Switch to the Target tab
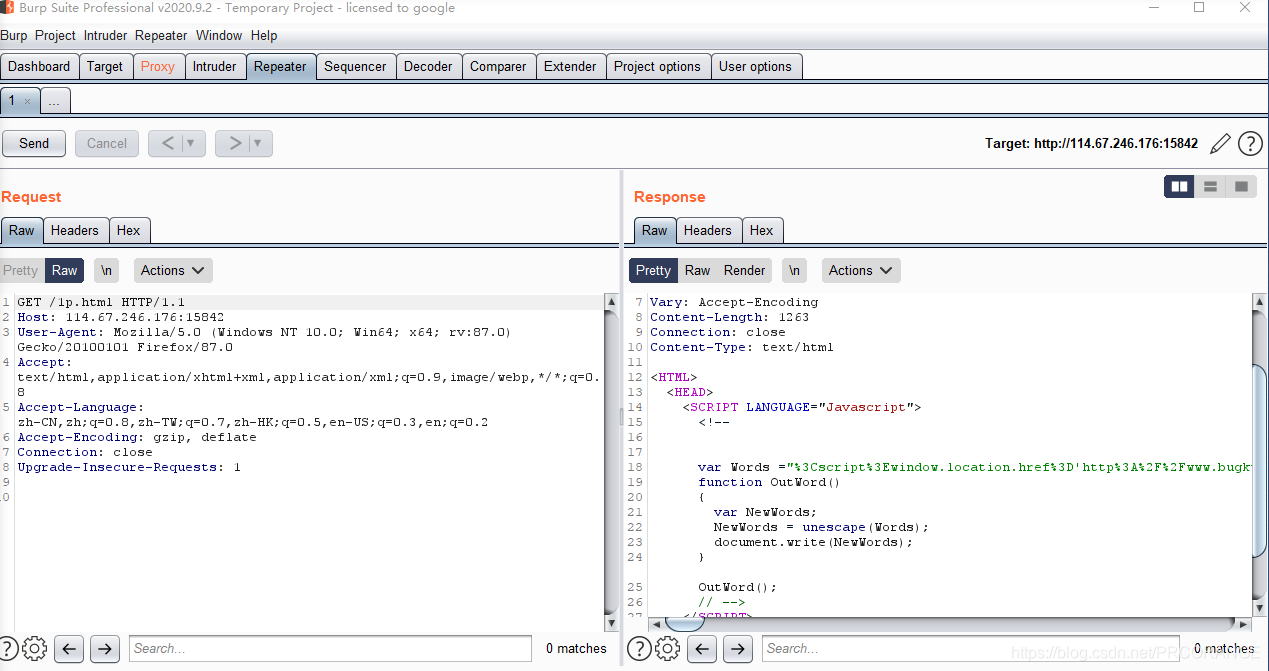The image size is (1269, 671). coord(105,66)
